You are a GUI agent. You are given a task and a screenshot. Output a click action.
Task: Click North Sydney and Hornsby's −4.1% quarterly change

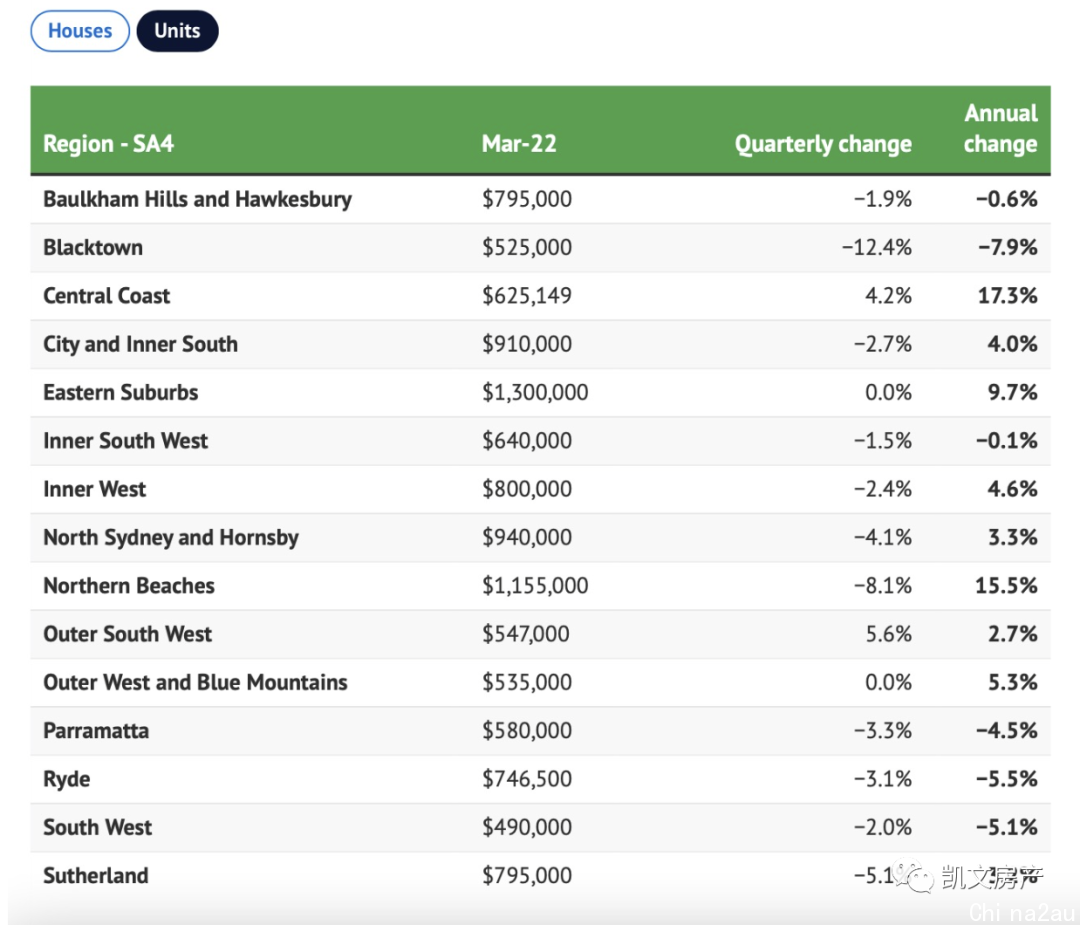[883, 537]
